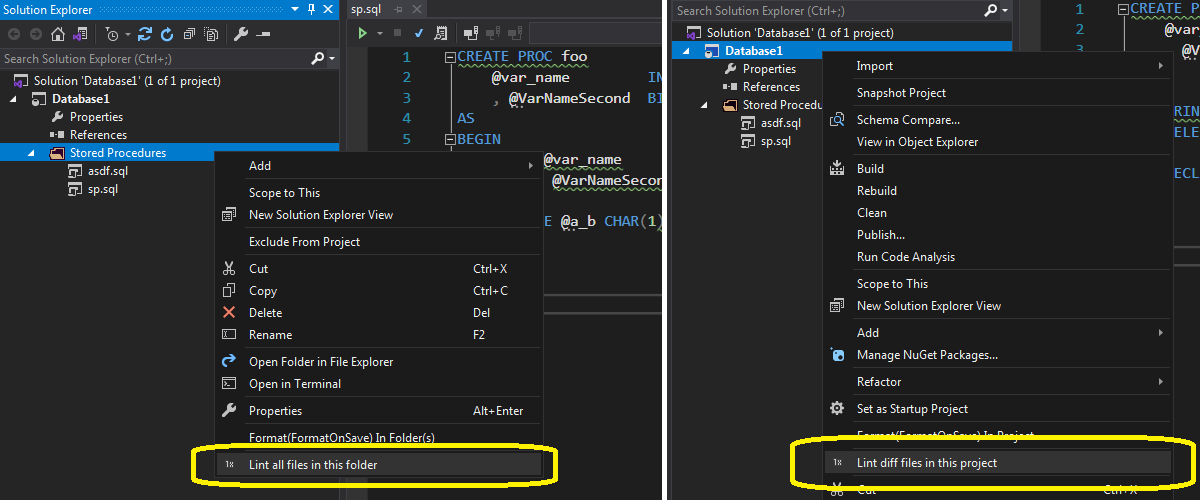Close the sp.sql tab
The image size is (1200, 500).
pos(416,9)
